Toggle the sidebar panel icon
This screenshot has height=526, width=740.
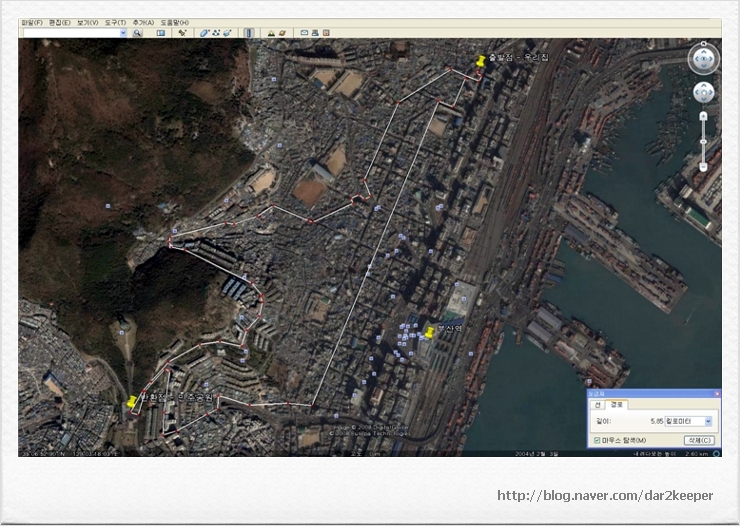[161, 33]
